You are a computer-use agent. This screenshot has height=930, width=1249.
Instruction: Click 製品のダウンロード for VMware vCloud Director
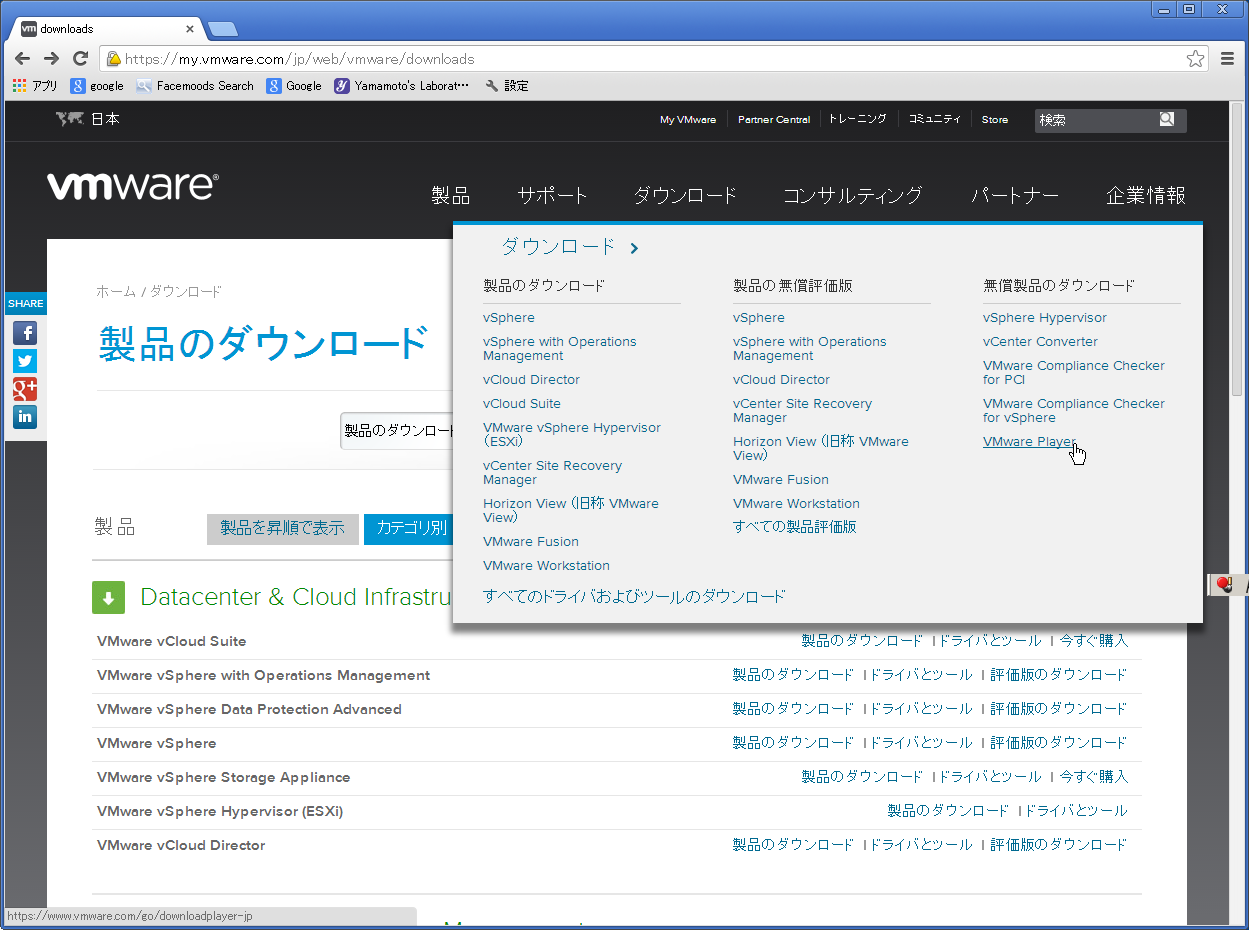pyautogui.click(x=793, y=845)
